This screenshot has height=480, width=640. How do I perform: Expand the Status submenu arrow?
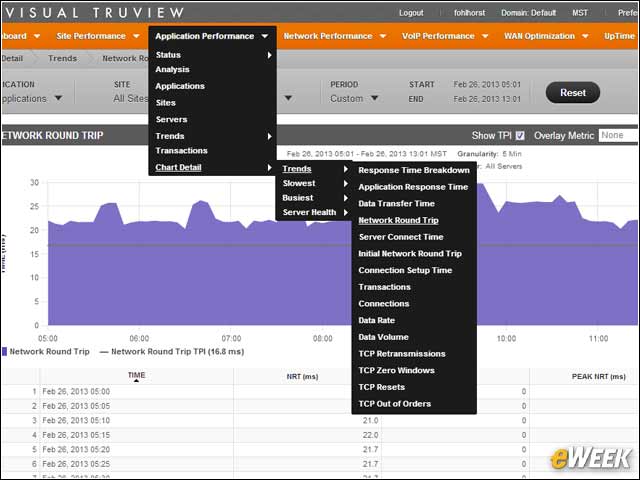coord(269,55)
